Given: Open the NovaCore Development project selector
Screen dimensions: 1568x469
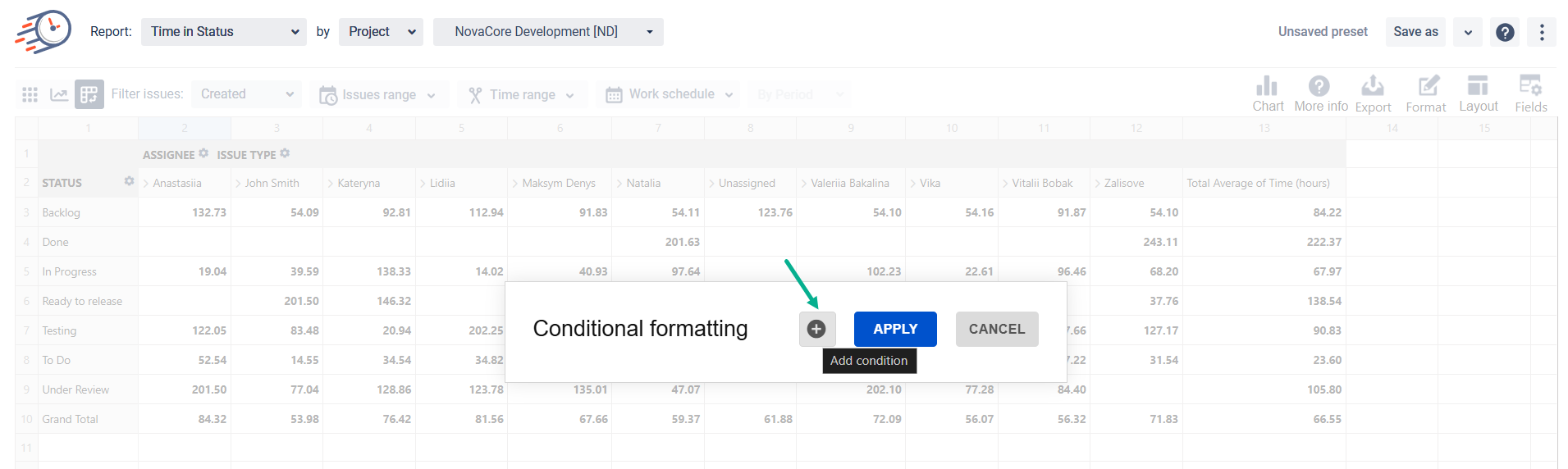Looking at the screenshot, I should click(548, 32).
